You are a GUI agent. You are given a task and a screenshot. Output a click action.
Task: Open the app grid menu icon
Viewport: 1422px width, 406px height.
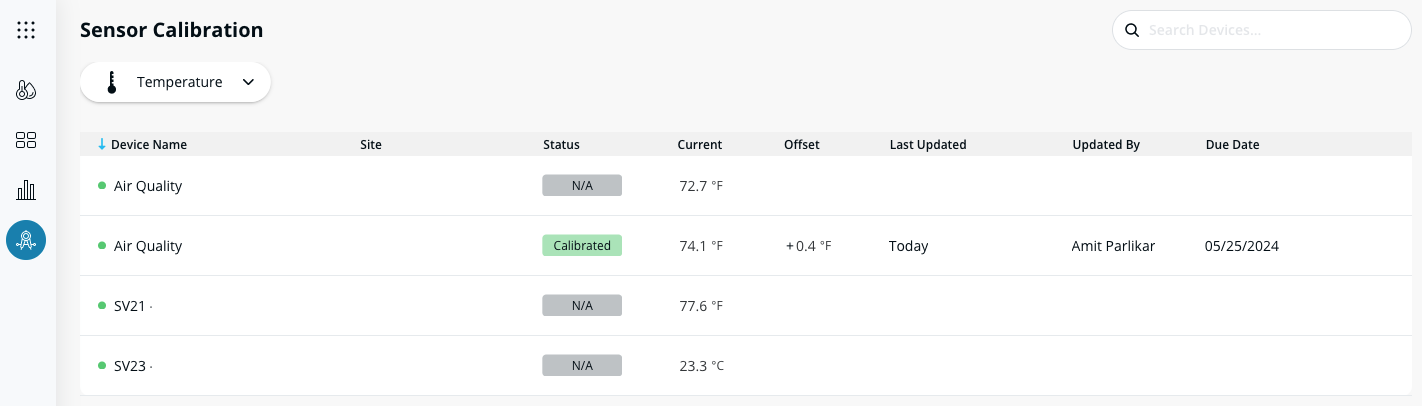26,30
